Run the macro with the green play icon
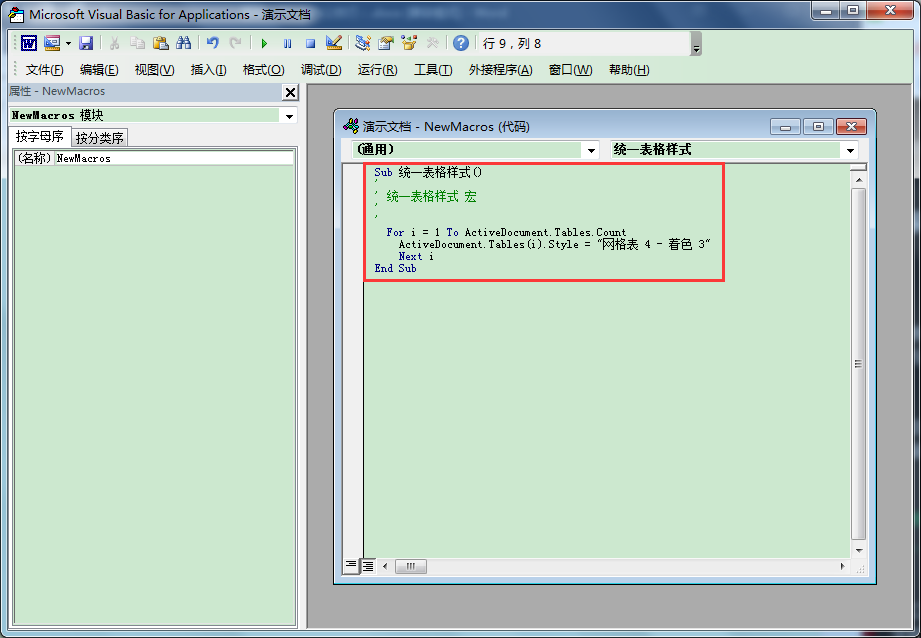Viewport: 921px width, 638px height. click(264, 43)
